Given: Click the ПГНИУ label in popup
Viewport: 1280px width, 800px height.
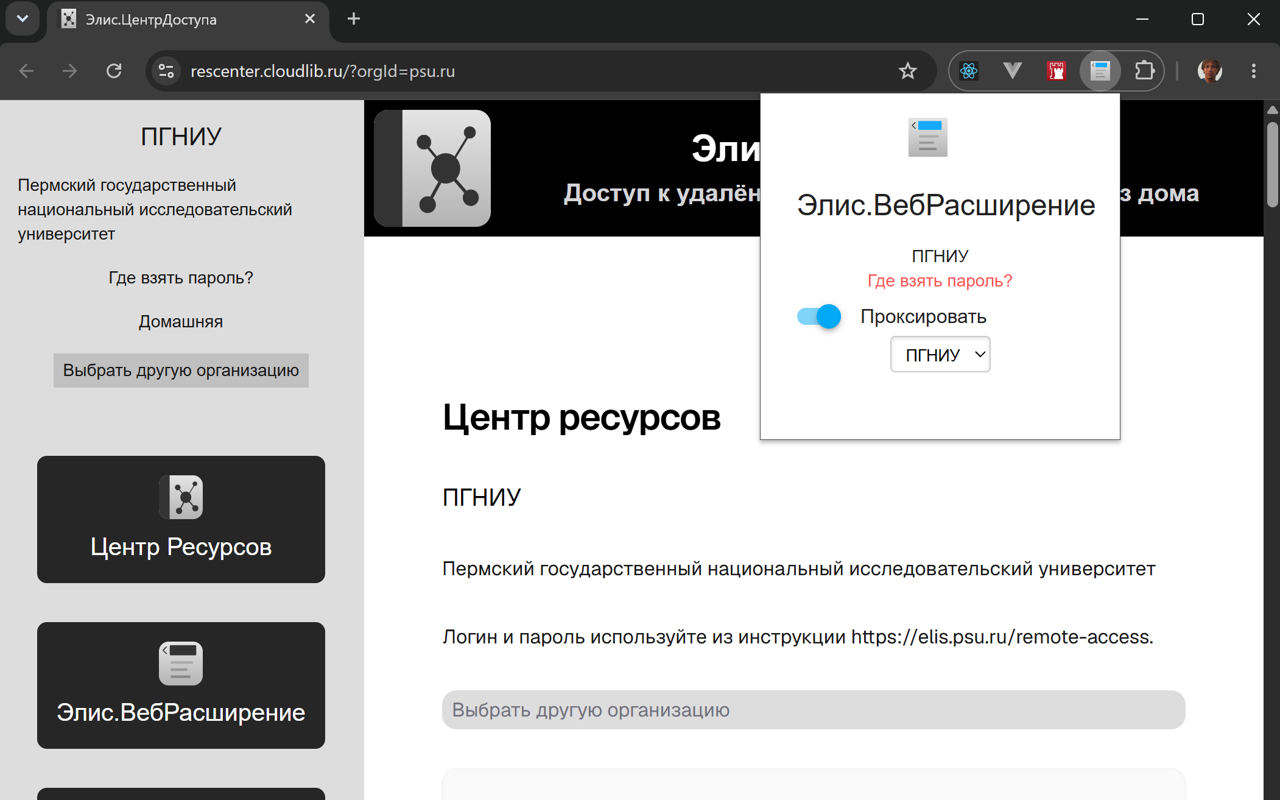Looking at the screenshot, I should (x=940, y=256).
